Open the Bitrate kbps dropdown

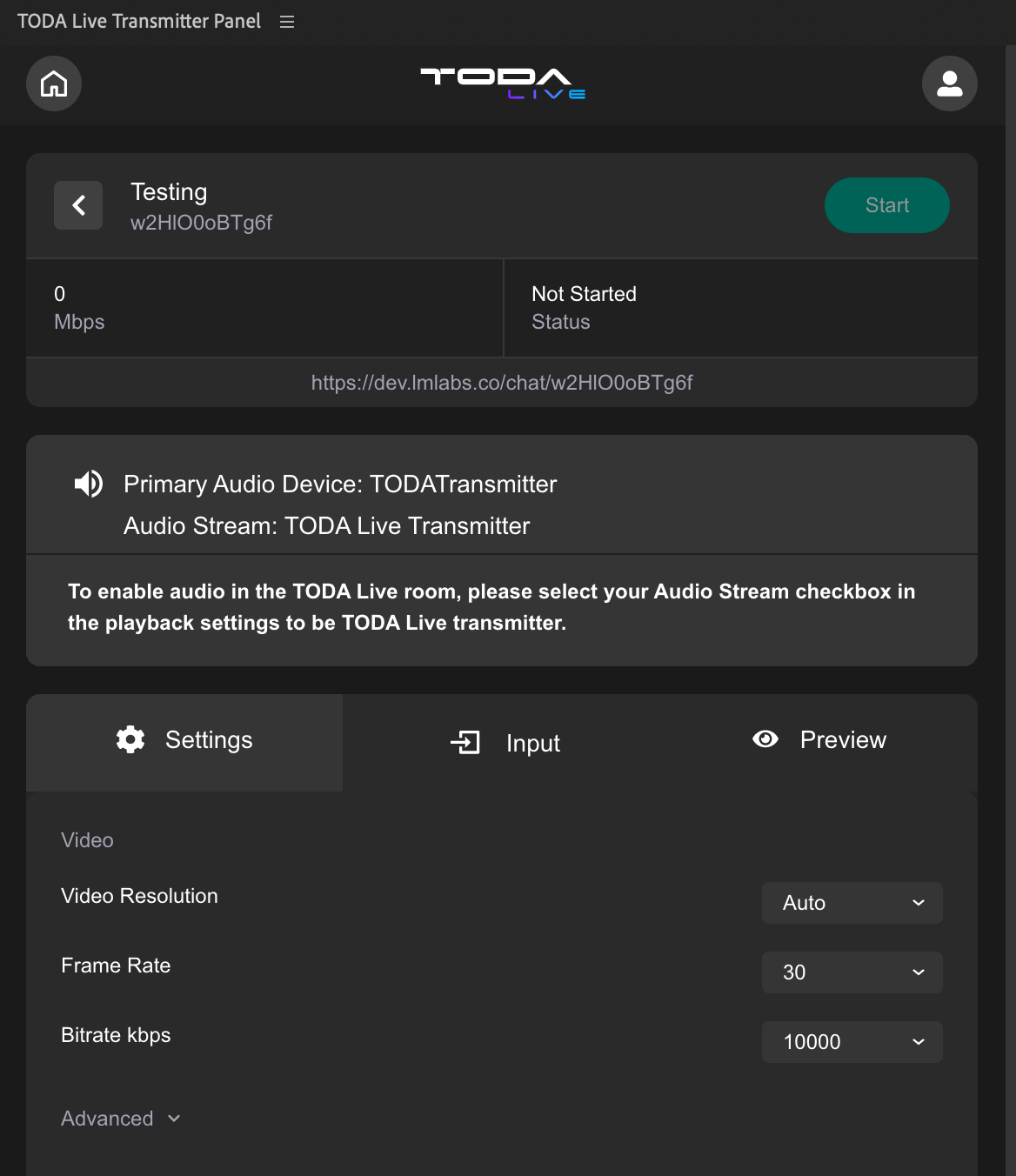[852, 1042]
